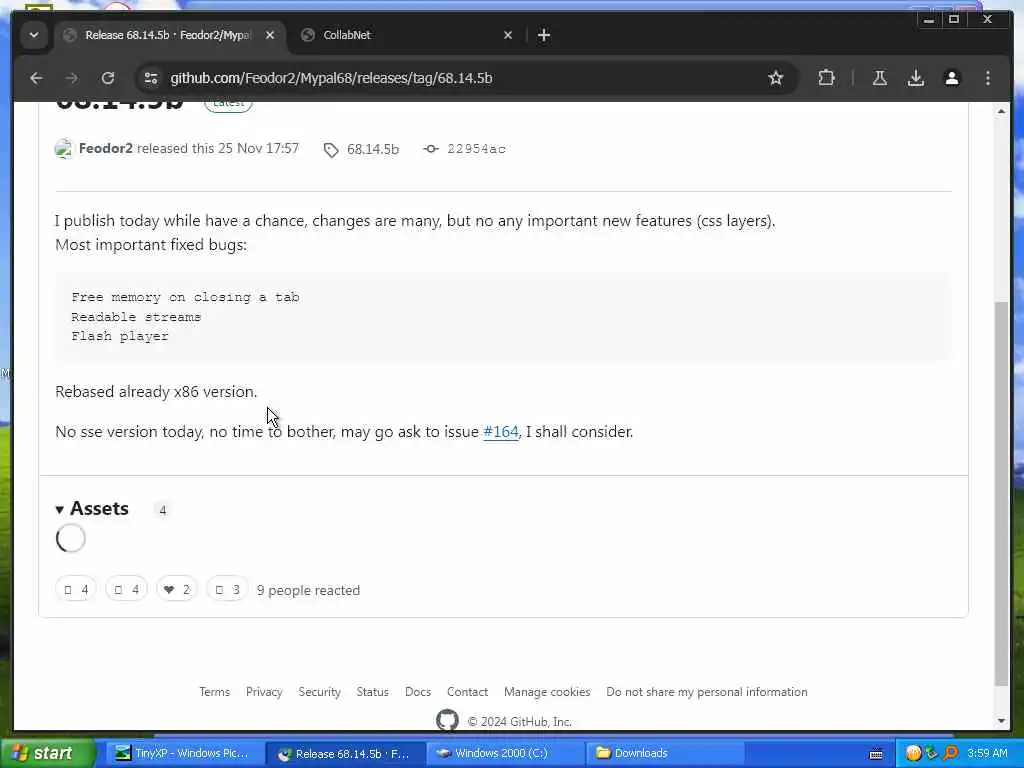The image size is (1024, 768).
Task: Click the forward navigation arrow
Action: (72, 78)
